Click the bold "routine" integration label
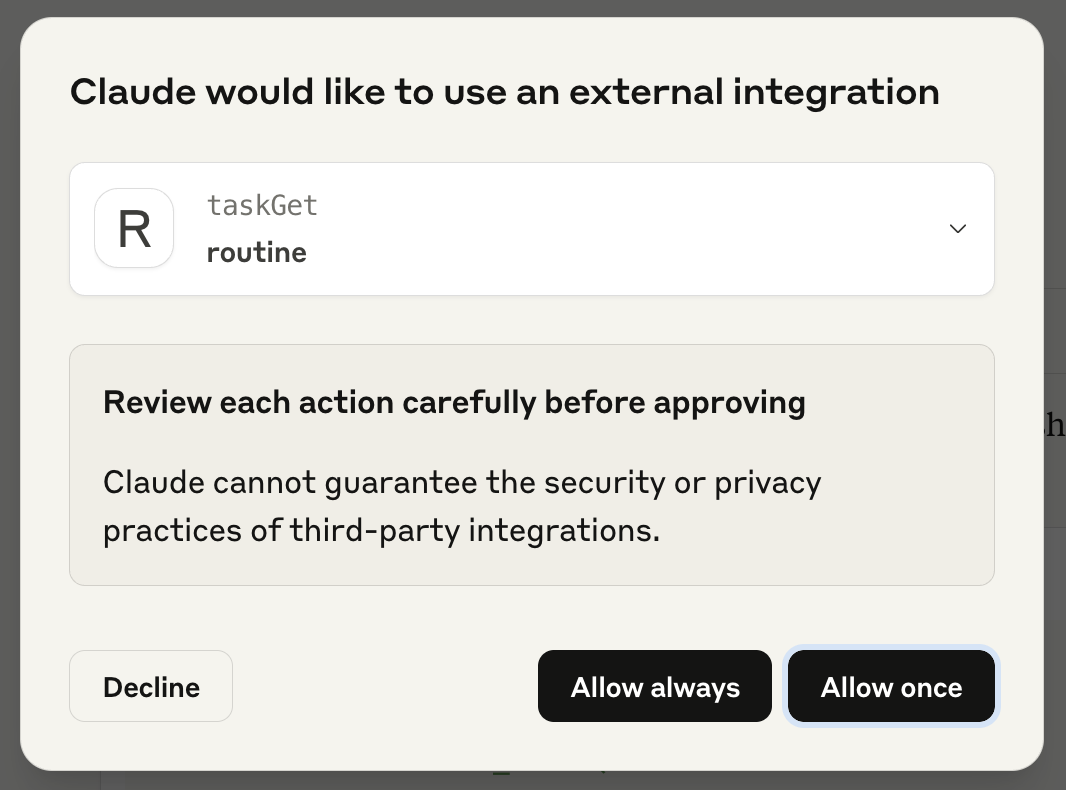 256,252
